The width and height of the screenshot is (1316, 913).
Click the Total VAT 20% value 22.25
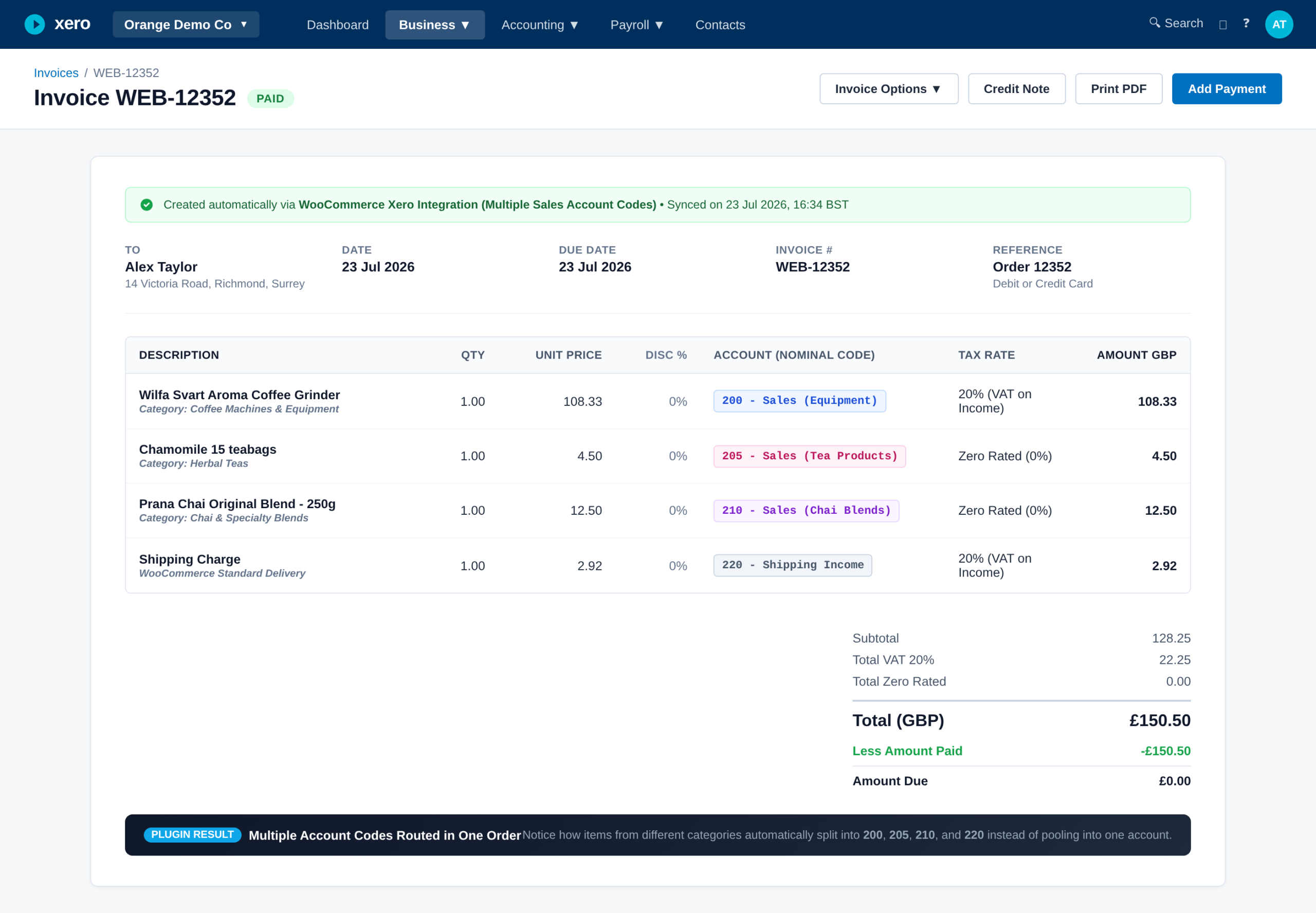pyautogui.click(x=1175, y=660)
